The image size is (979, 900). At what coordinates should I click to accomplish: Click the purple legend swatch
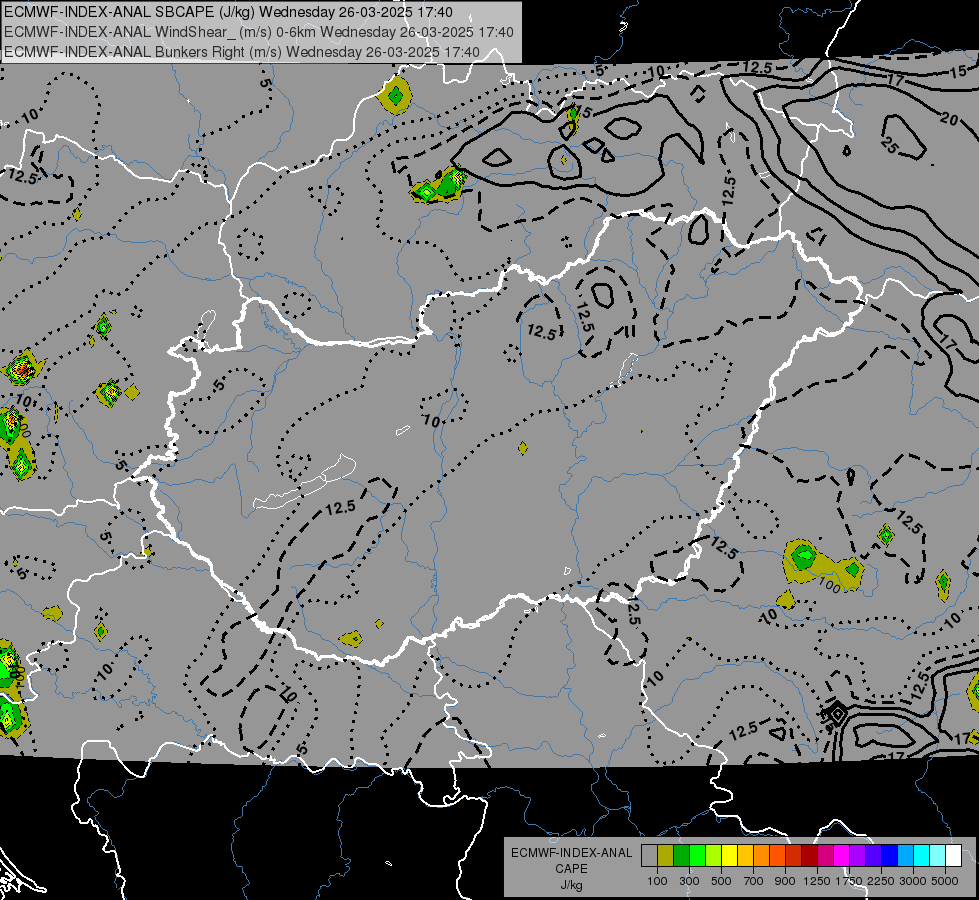click(857, 855)
